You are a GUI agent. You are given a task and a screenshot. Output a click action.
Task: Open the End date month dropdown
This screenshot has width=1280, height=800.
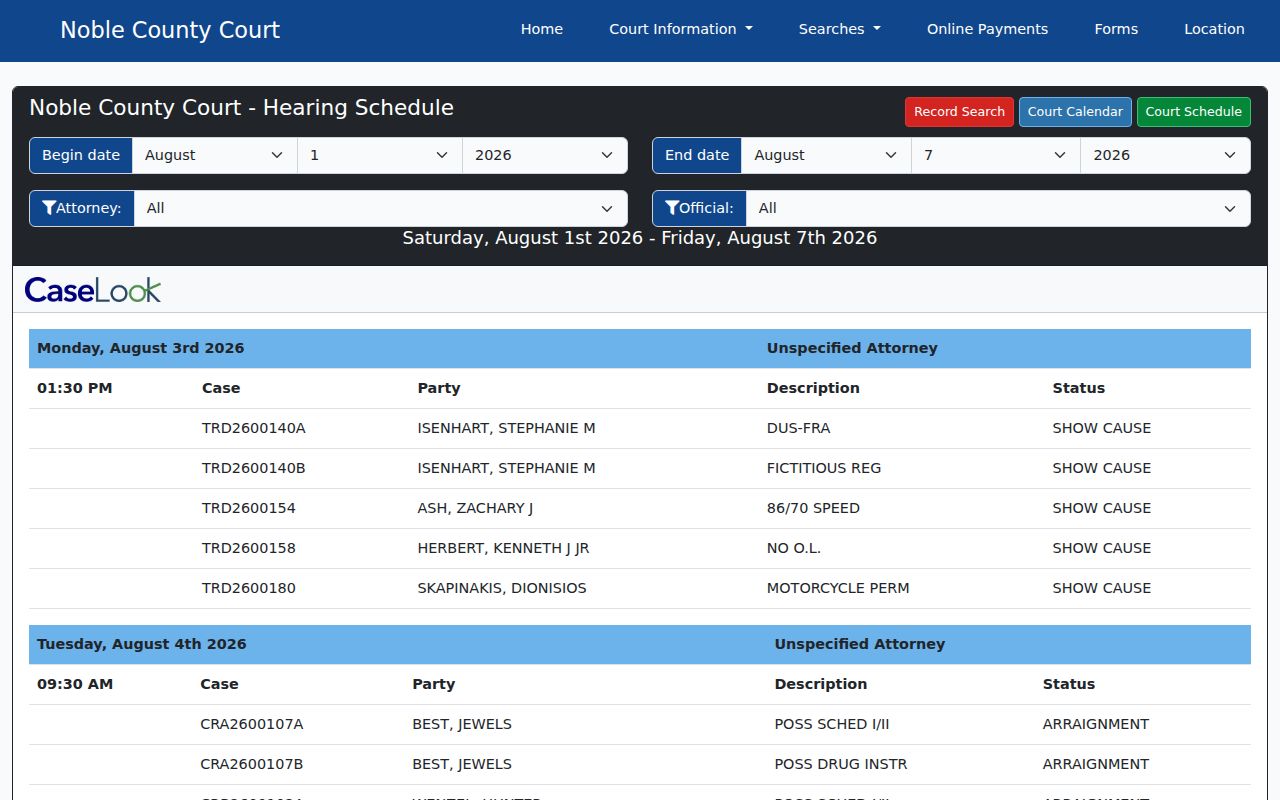point(827,155)
